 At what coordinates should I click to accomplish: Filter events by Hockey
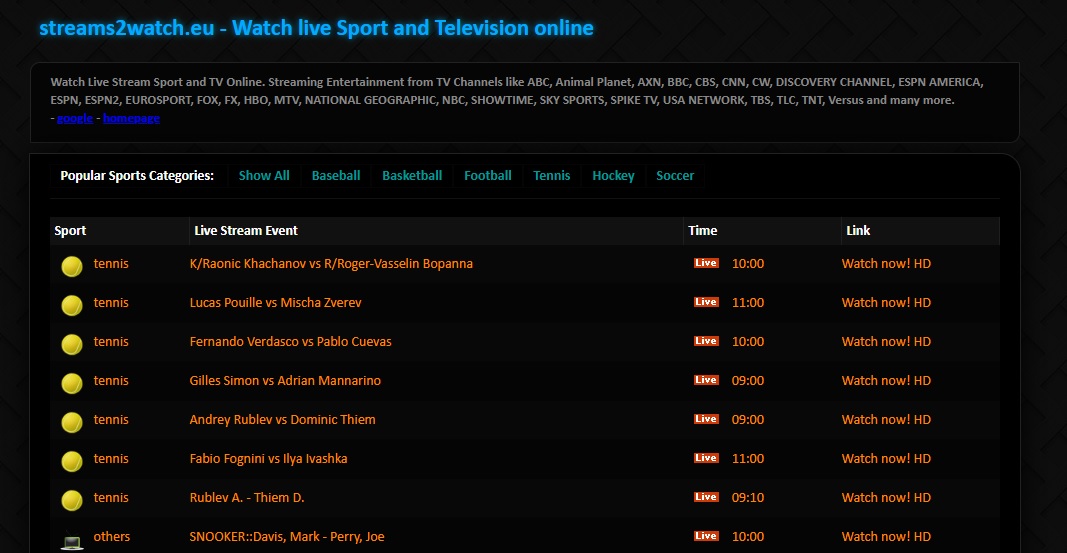tap(613, 175)
